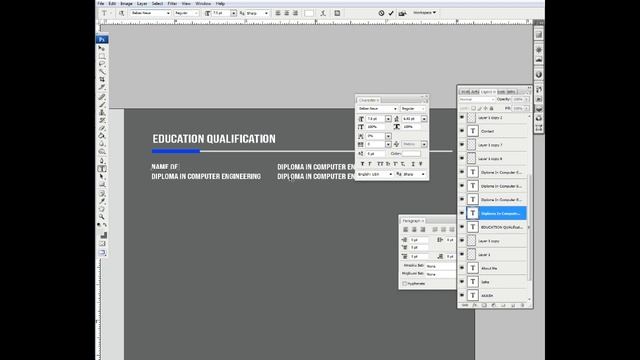Add a layer style using fx icon
640x360 pixels.
click(475, 305)
